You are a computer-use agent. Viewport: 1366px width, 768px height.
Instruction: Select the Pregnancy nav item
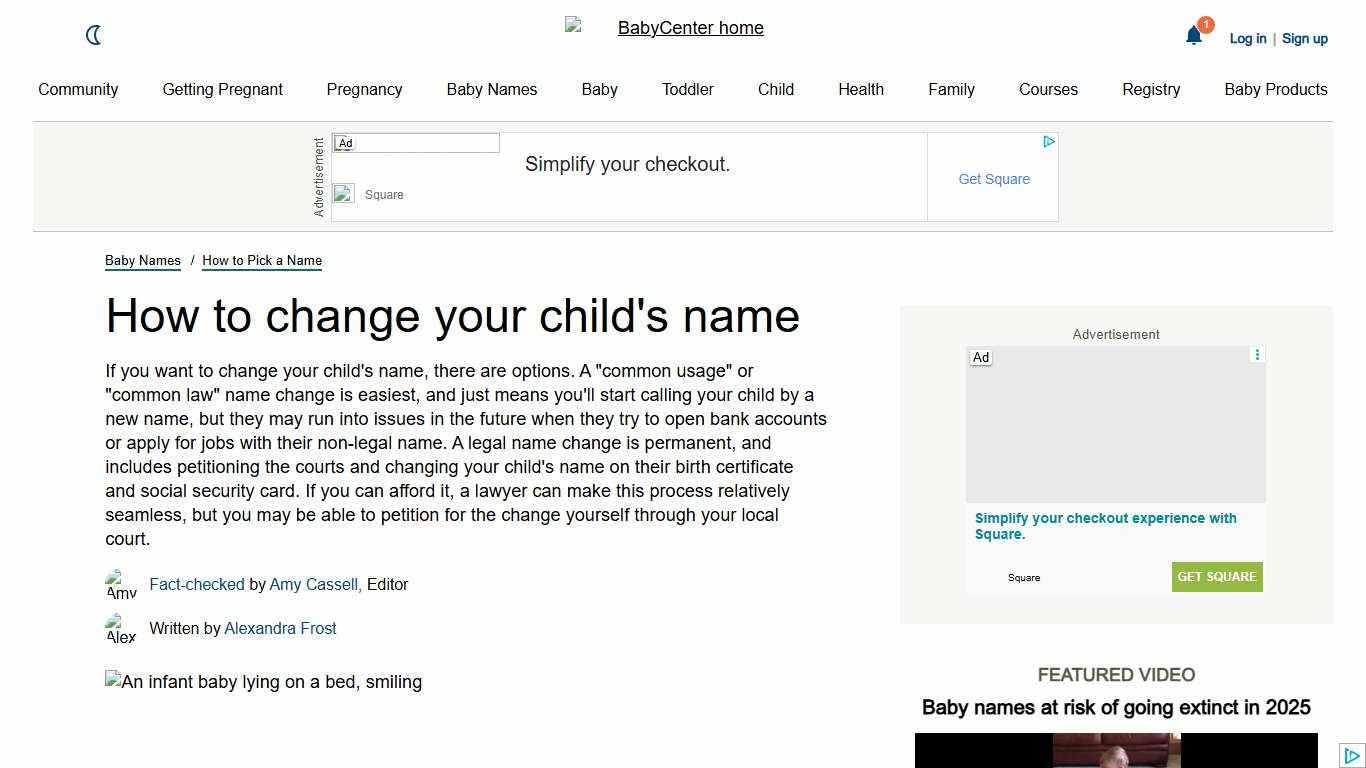(x=364, y=89)
